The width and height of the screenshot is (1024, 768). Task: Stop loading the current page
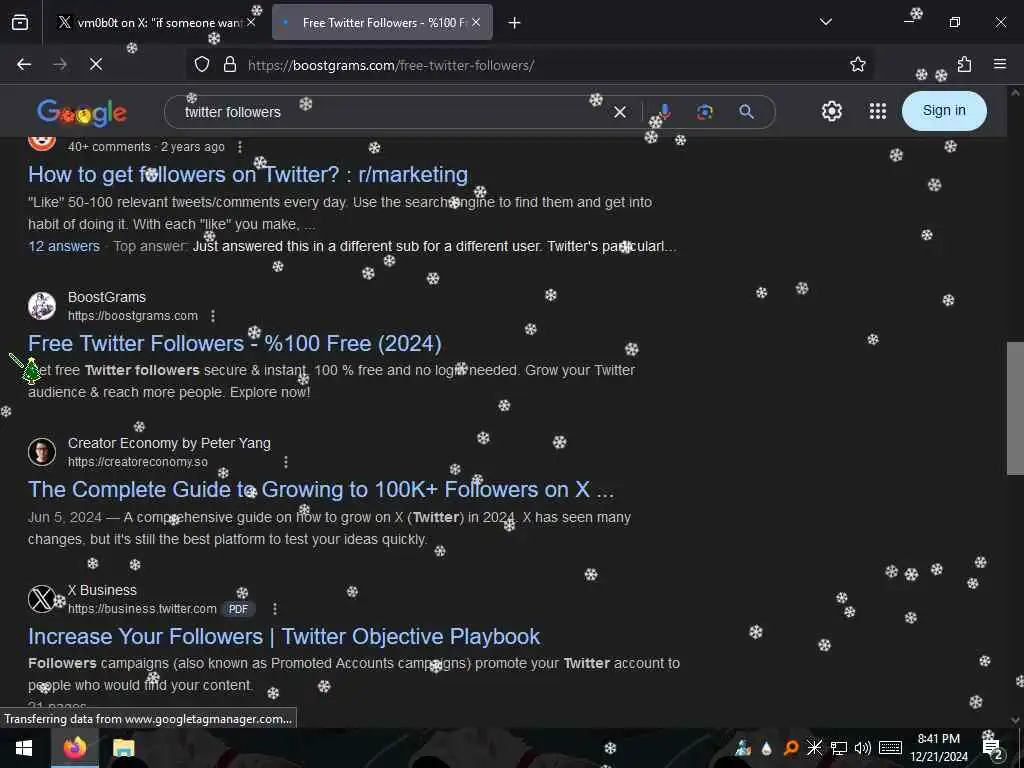pos(95,64)
